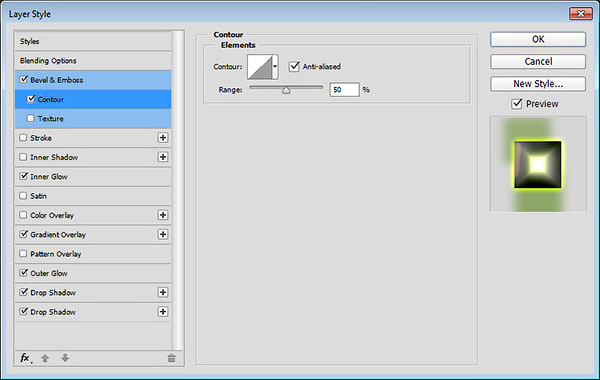Add another Color Overlay with its plus icon

click(163, 215)
